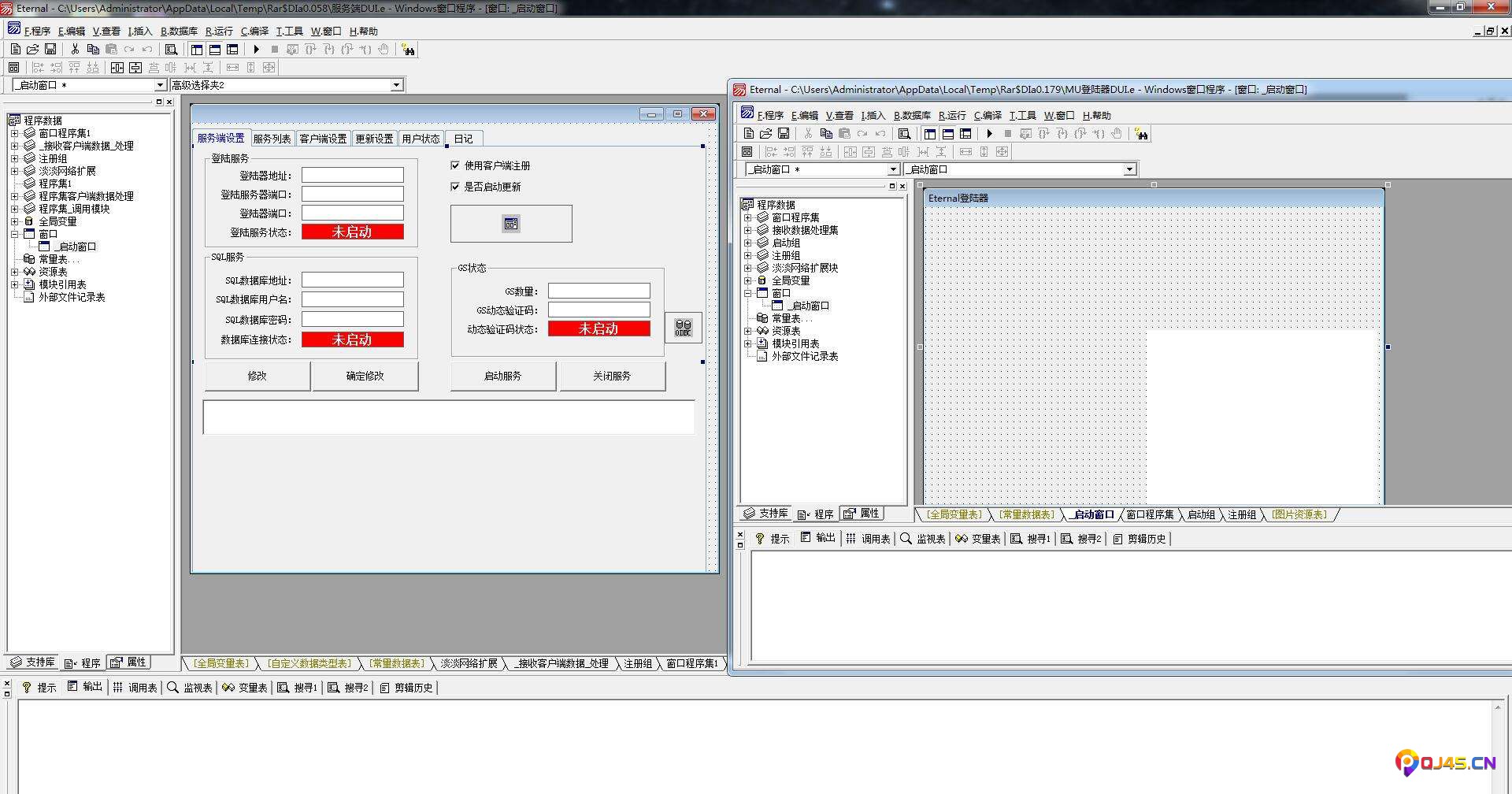Screen dimensions: 1512x794
Task: Collapse 窗口 node in left tree
Action: [x=14, y=234]
